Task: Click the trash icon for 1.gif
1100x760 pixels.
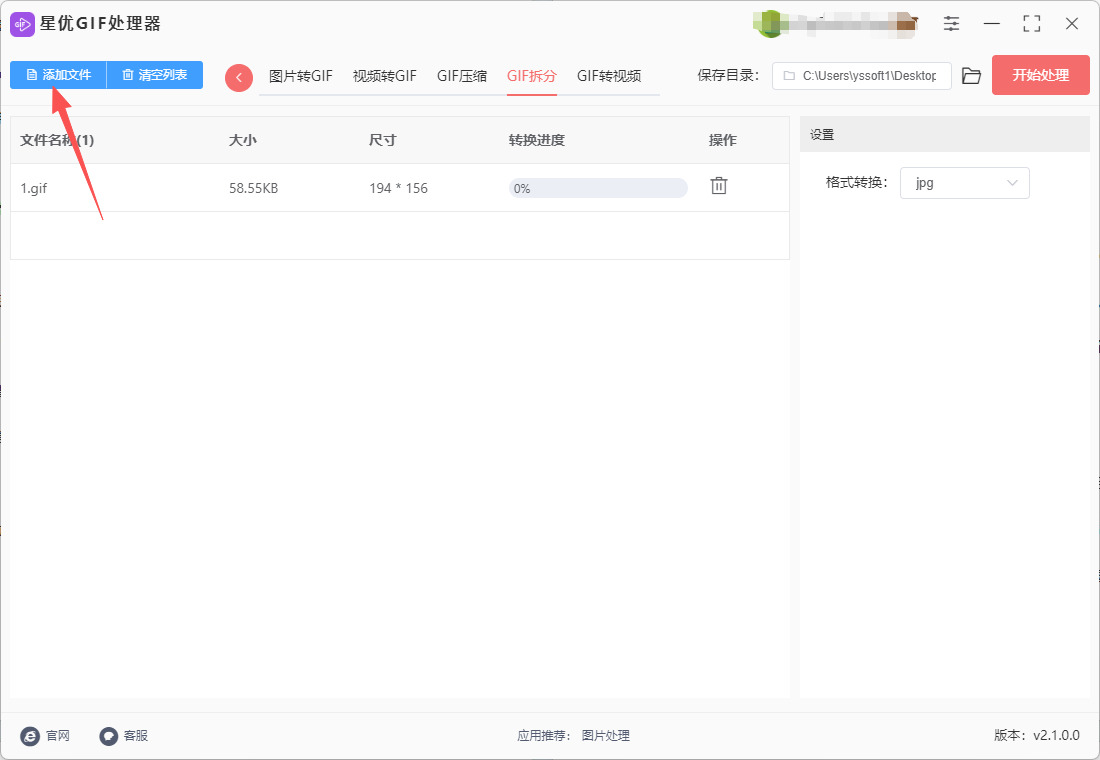Action: click(x=718, y=186)
